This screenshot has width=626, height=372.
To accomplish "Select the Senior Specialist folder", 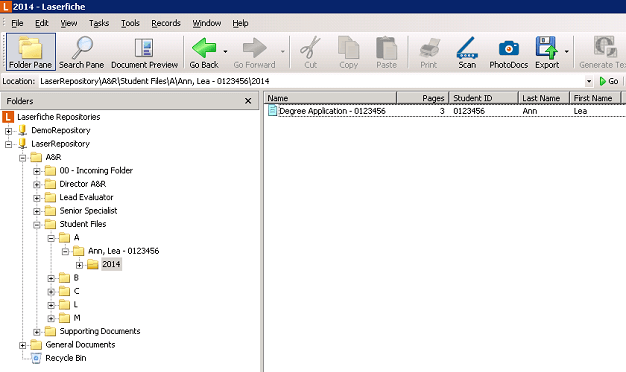I will pyautogui.click(x=88, y=211).
